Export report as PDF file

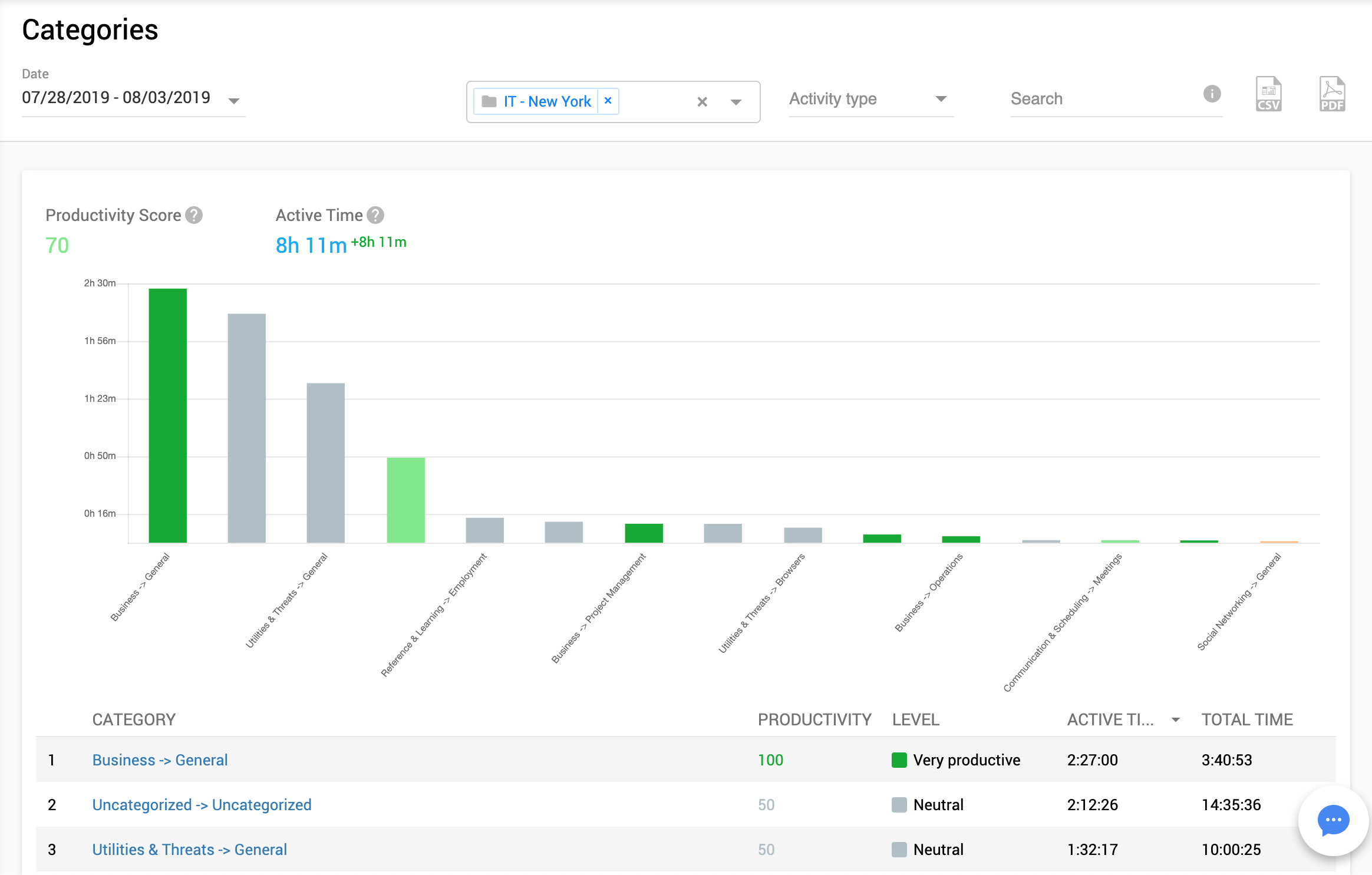(1331, 94)
